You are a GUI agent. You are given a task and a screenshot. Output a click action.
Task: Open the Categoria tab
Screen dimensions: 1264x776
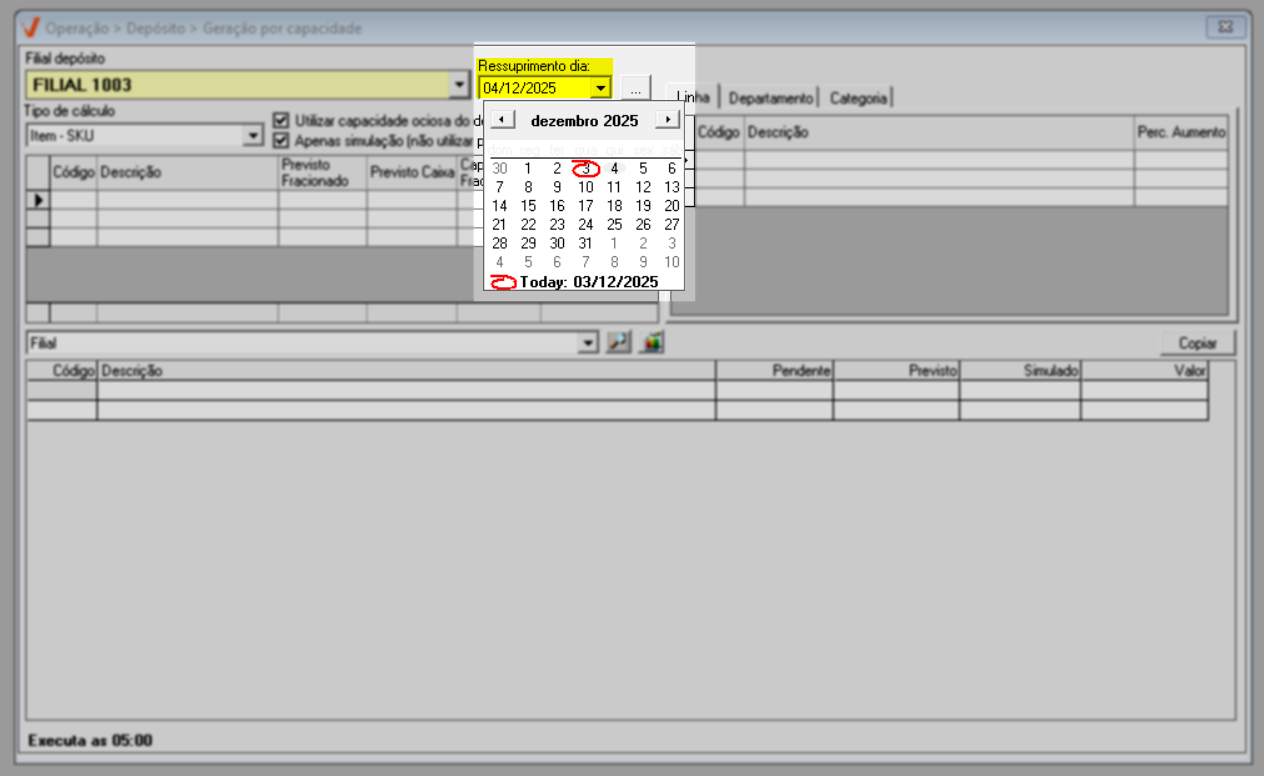pos(858,98)
